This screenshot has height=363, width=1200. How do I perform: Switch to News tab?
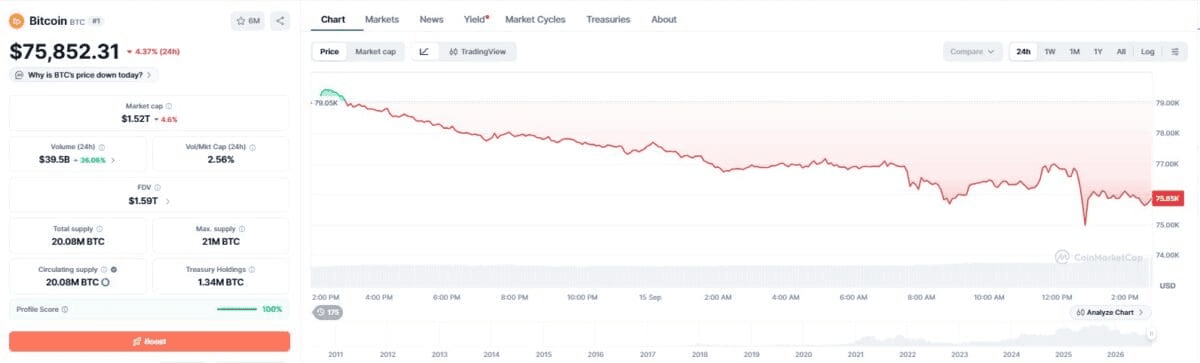click(x=432, y=19)
